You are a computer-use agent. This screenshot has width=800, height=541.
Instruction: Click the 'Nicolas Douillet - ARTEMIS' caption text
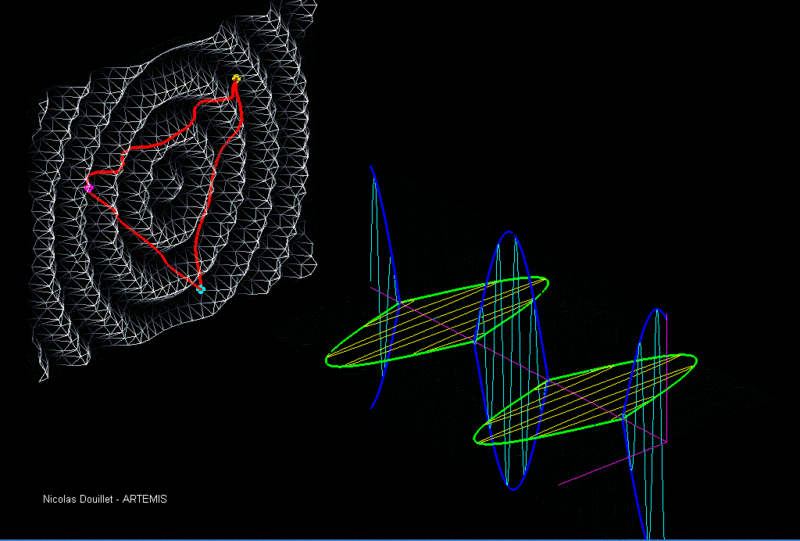click(x=105, y=499)
